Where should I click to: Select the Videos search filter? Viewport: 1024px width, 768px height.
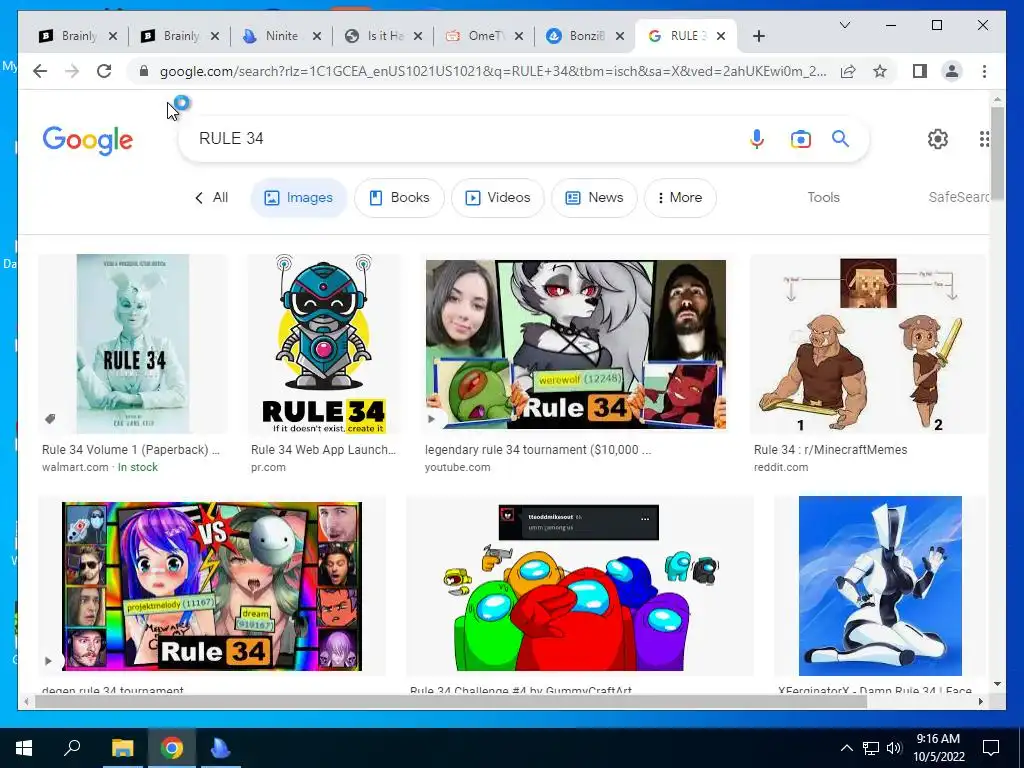tap(498, 198)
